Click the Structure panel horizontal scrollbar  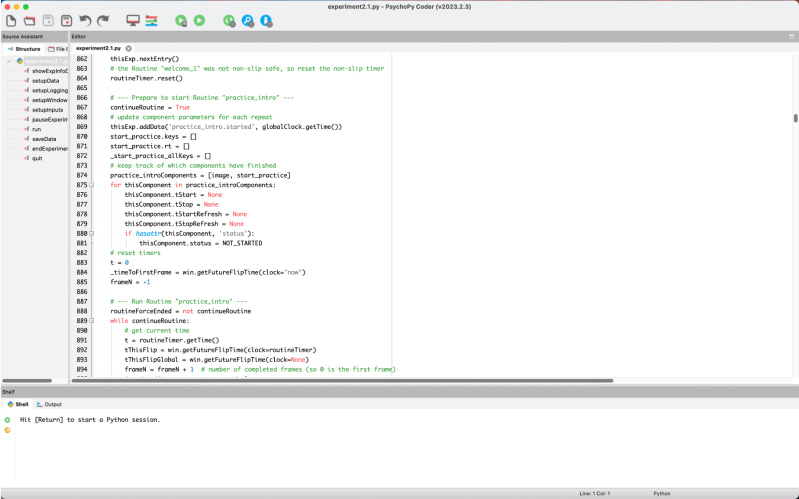point(27,381)
